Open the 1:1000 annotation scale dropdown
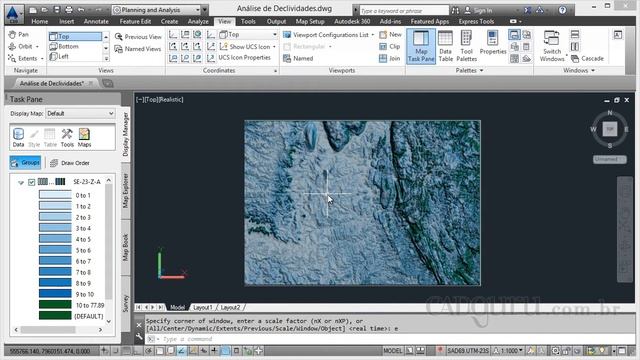The height and width of the screenshot is (360, 640). [508, 351]
